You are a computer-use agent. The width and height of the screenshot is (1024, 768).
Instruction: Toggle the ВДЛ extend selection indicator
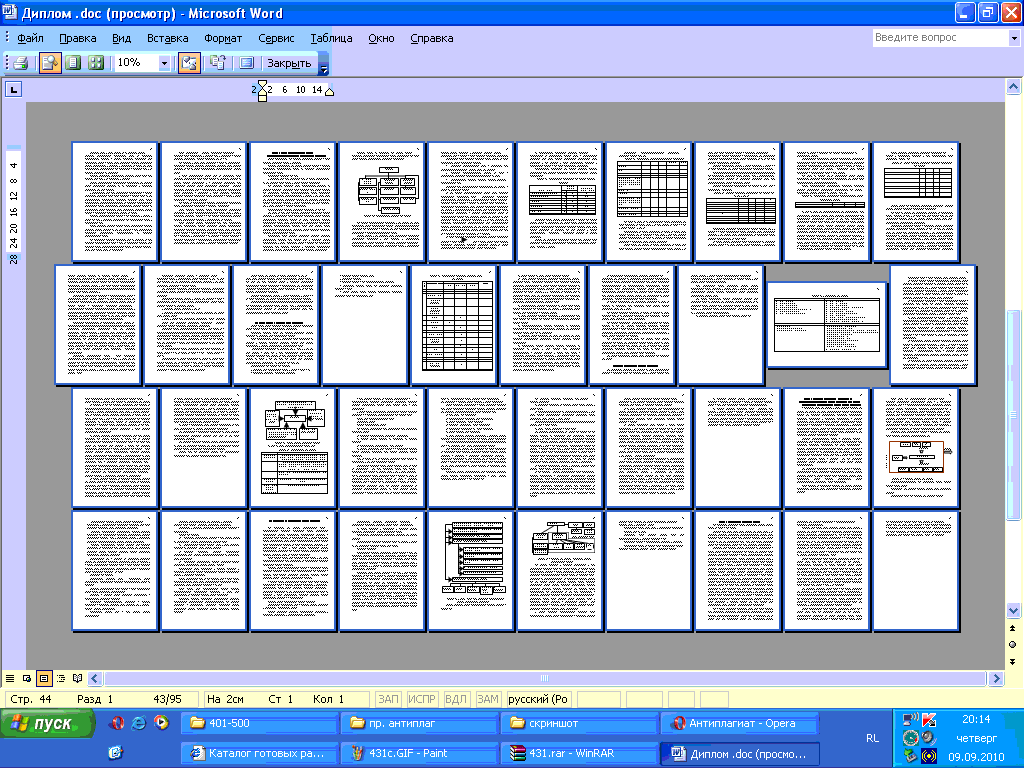click(x=456, y=699)
